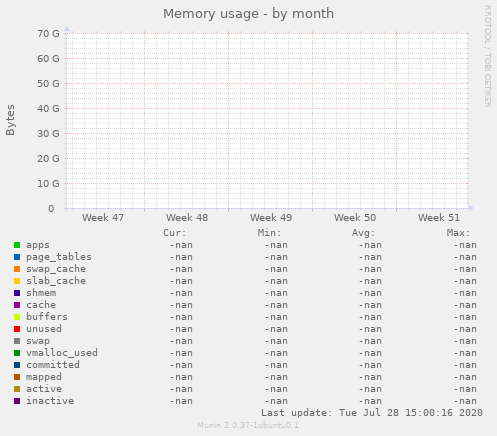This screenshot has height=436, width=497.
Task: Select the 'slab_cache' legend label
Action: [56, 281]
